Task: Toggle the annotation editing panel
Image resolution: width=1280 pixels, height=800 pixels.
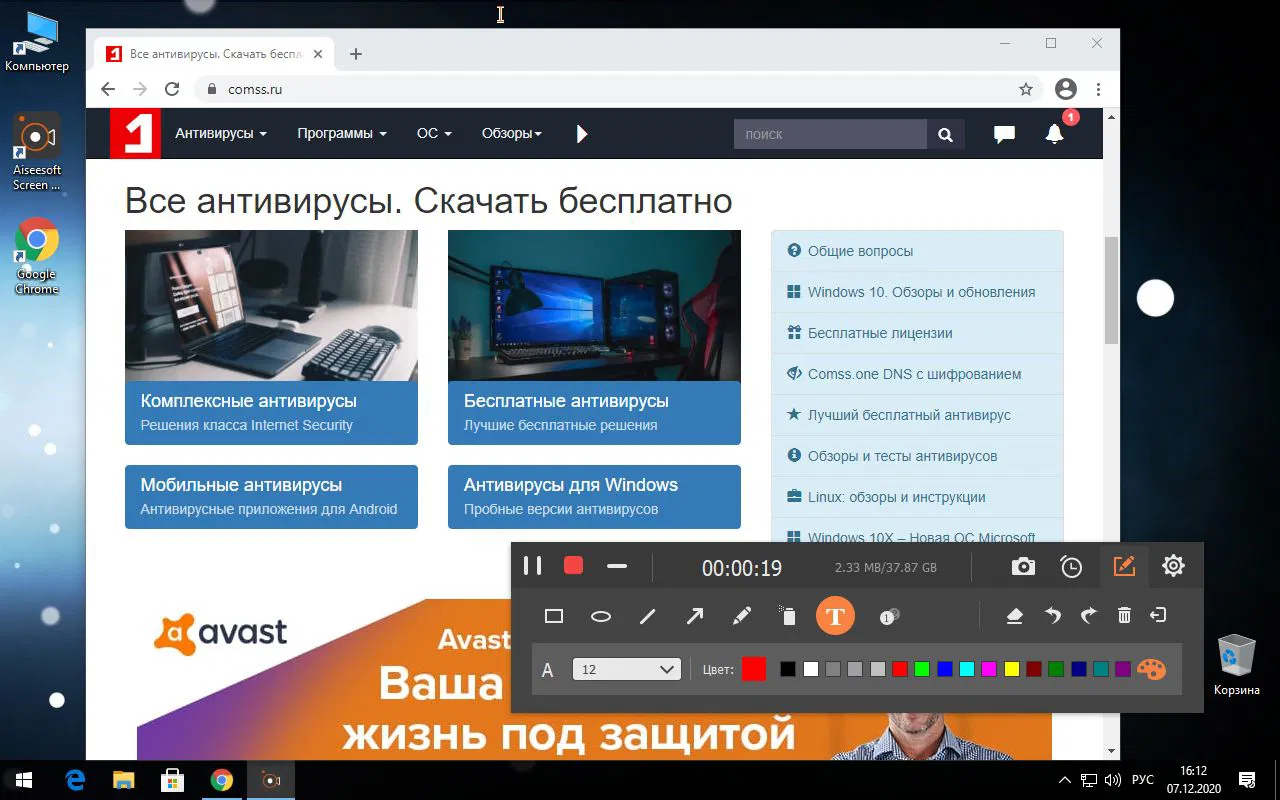Action: tap(1124, 566)
